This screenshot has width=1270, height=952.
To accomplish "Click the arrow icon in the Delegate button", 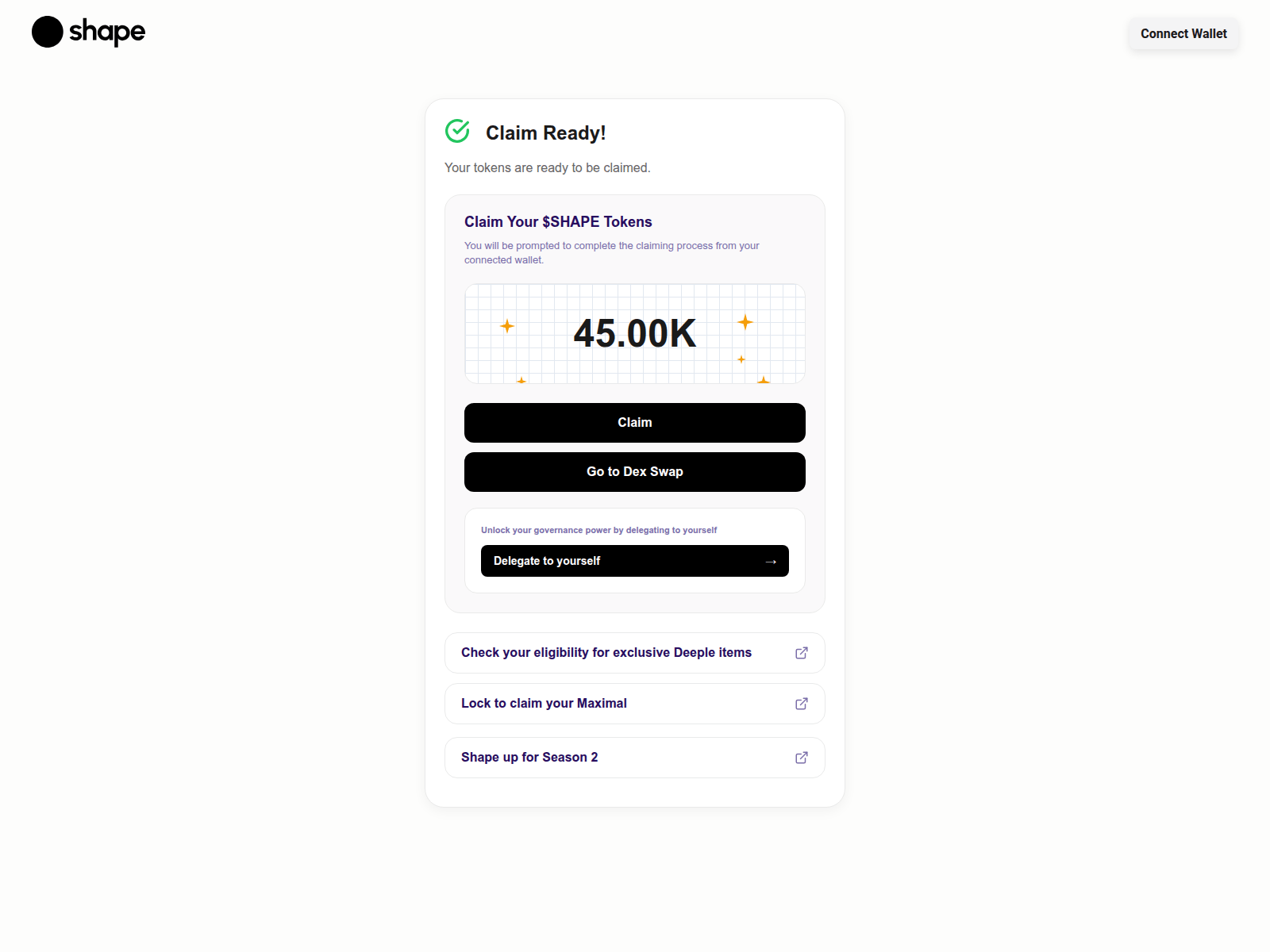I will (771, 562).
